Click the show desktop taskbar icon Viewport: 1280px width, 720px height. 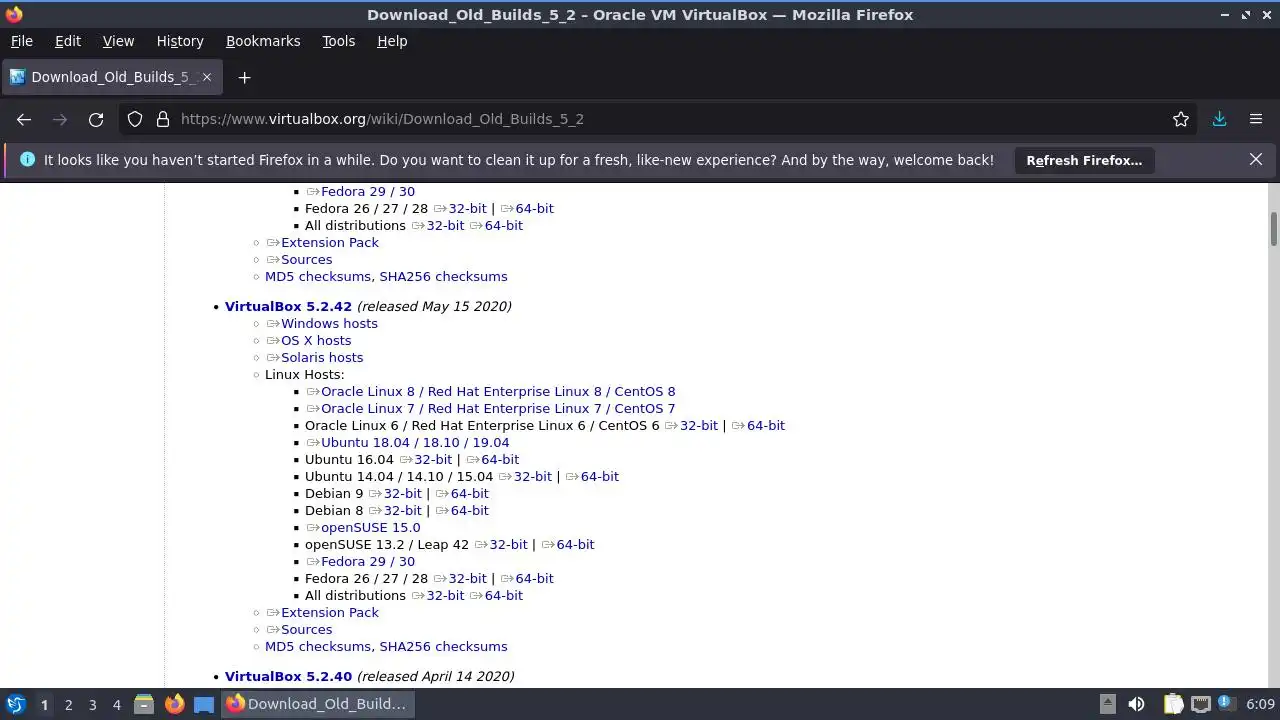(x=204, y=704)
